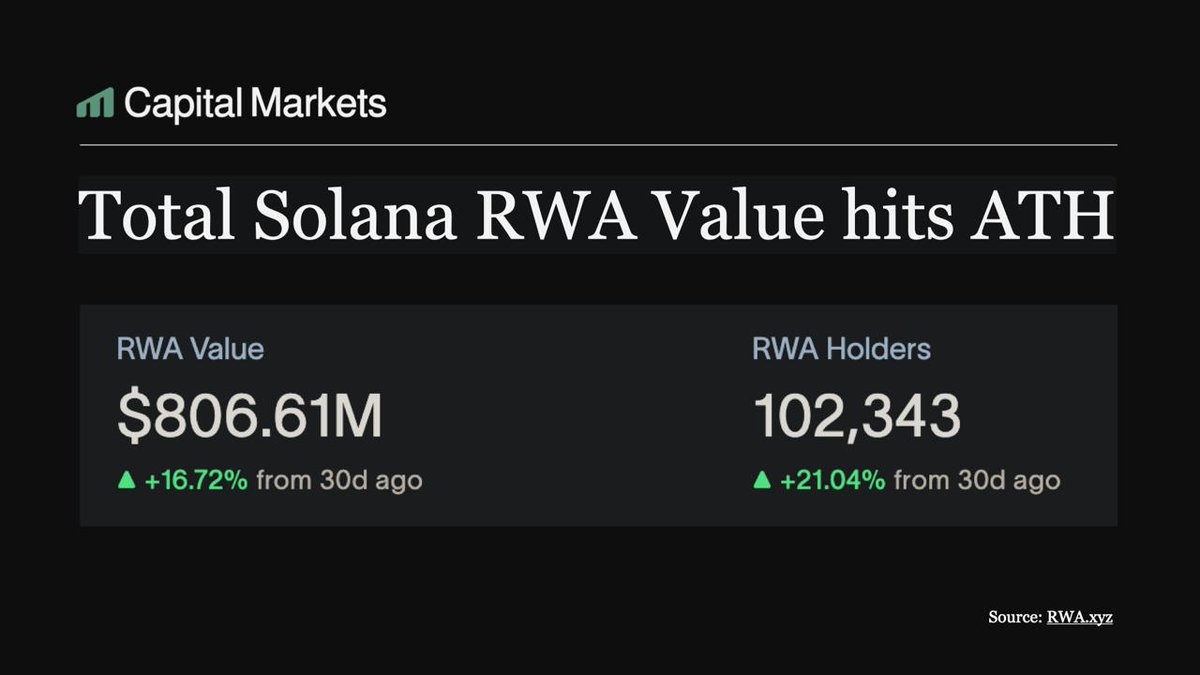Viewport: 1200px width, 675px height.
Task: Click the +21.04% change percentage
Action: [832, 481]
